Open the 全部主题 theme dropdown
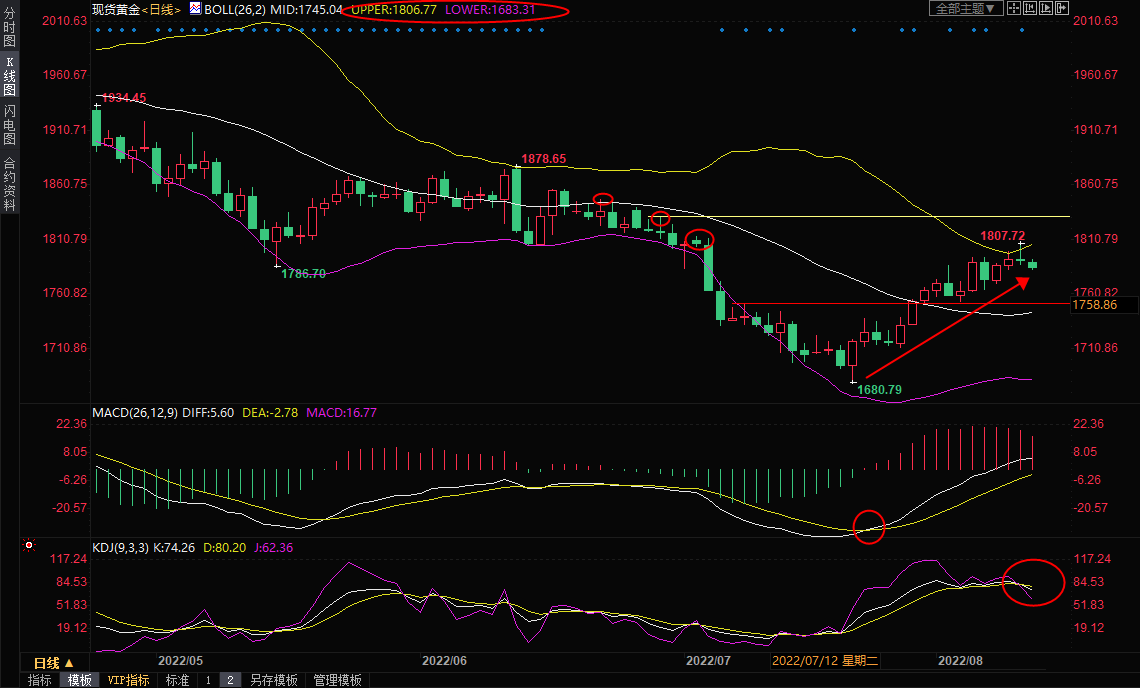1140x688 pixels. pos(965,8)
